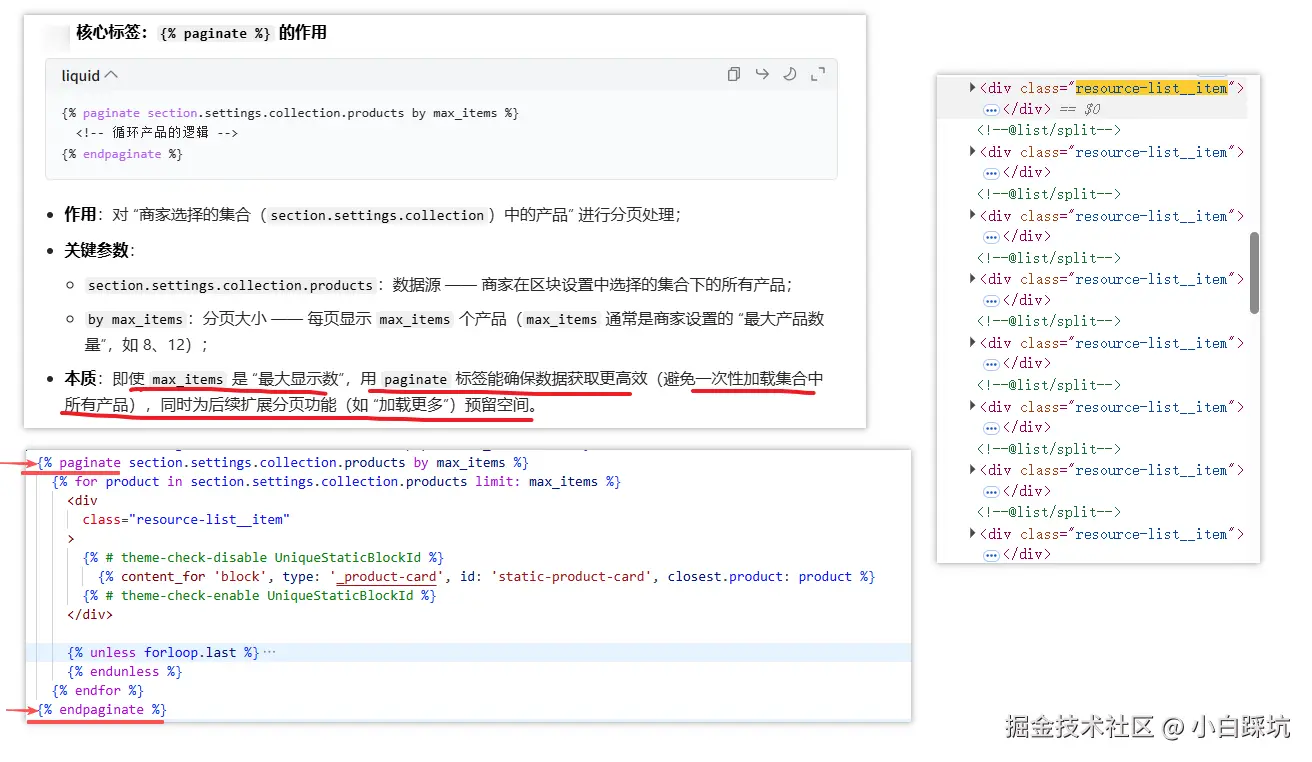Click the '{% paginate' line in the editor
Image resolution: width=1312 pixels, height=762 pixels.
(283, 463)
